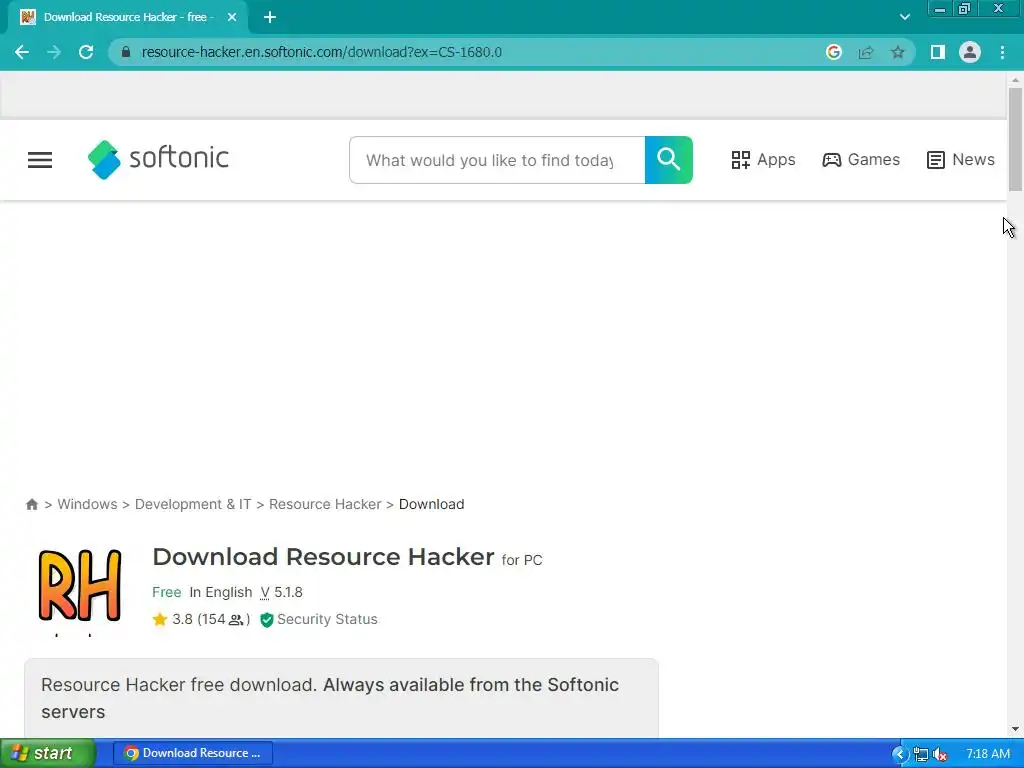1024x768 pixels.
Task: Open the side panel icon
Action: point(937,52)
